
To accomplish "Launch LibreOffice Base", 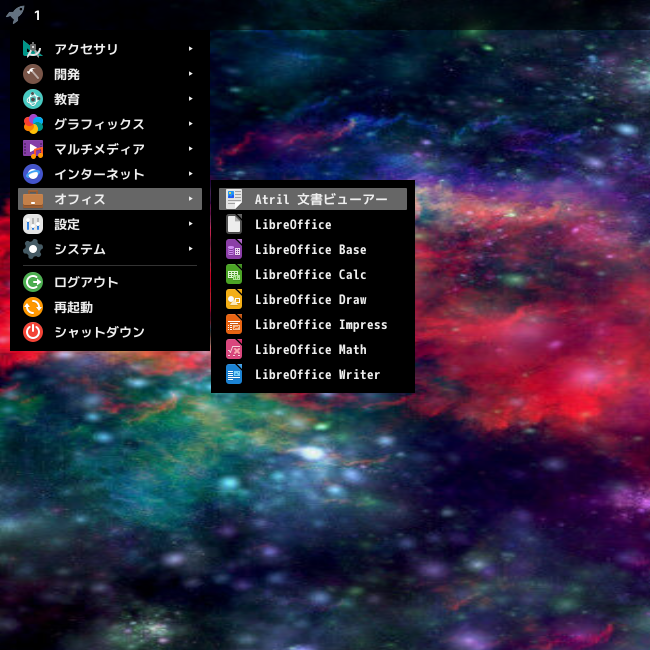I will click(x=313, y=249).
